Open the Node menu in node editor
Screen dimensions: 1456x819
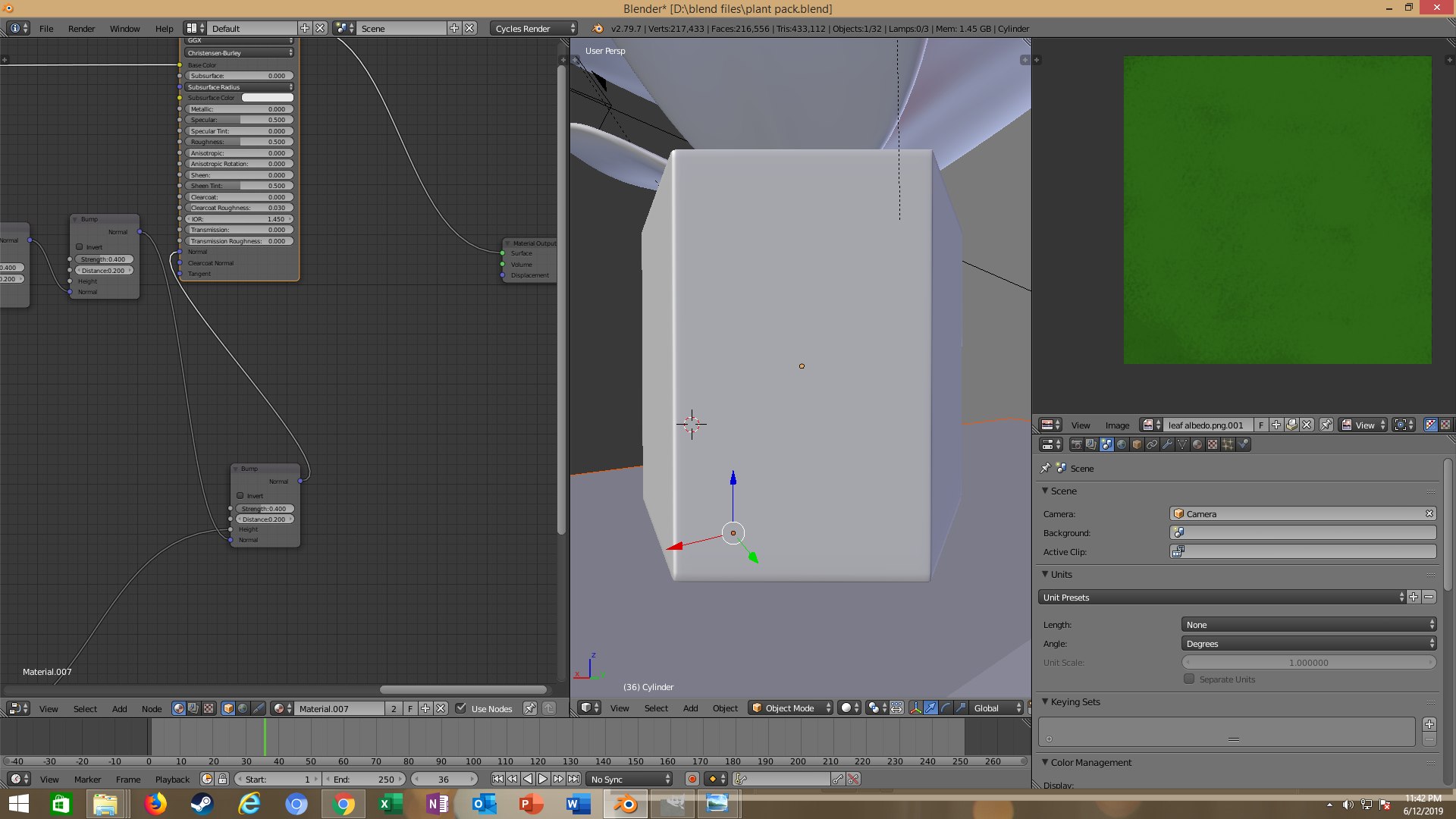point(151,708)
